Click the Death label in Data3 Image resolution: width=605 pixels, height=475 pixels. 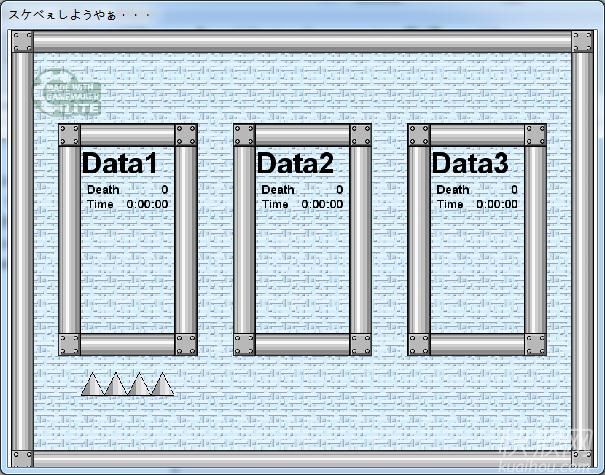[x=452, y=190]
